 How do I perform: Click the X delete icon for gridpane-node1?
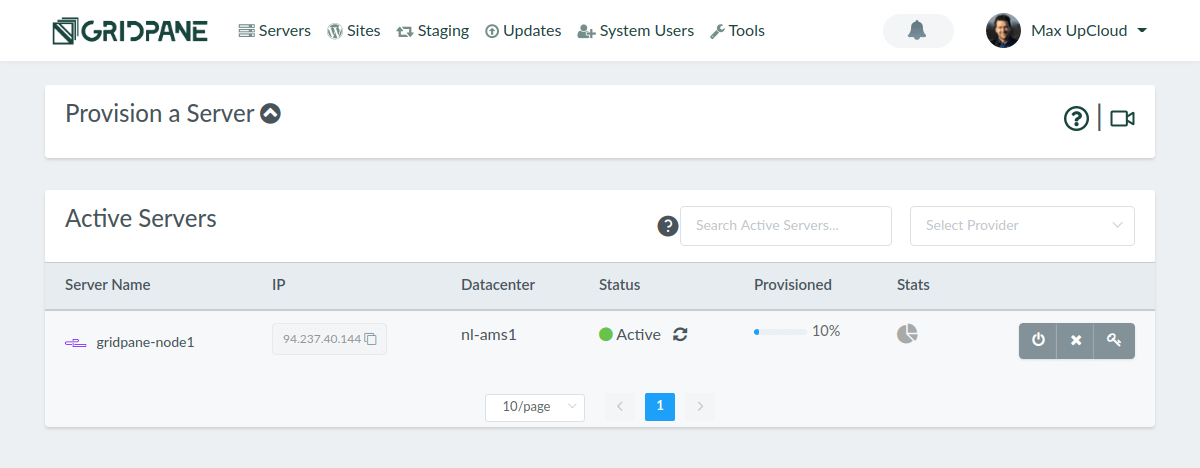point(1076,341)
